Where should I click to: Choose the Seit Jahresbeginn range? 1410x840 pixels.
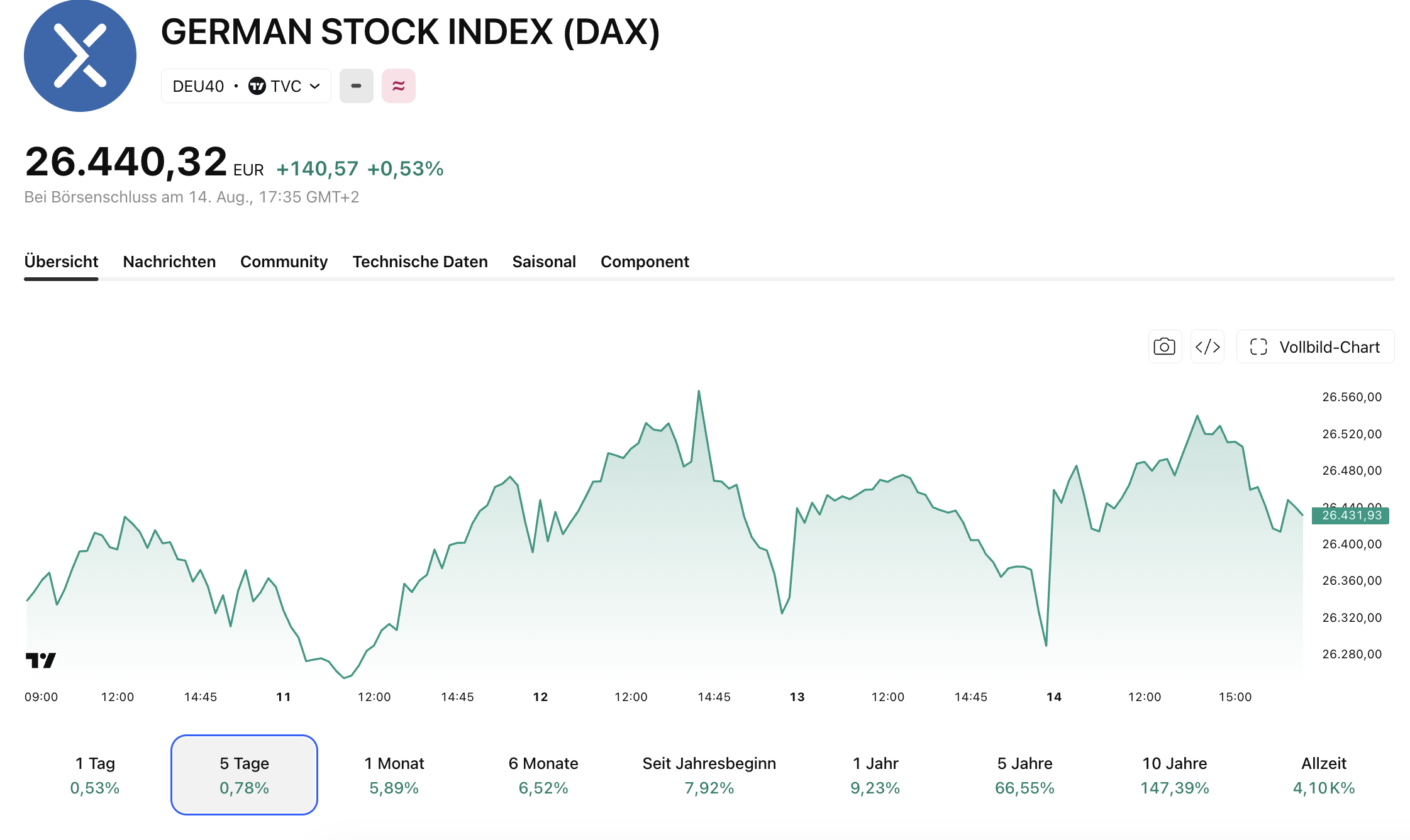709,775
